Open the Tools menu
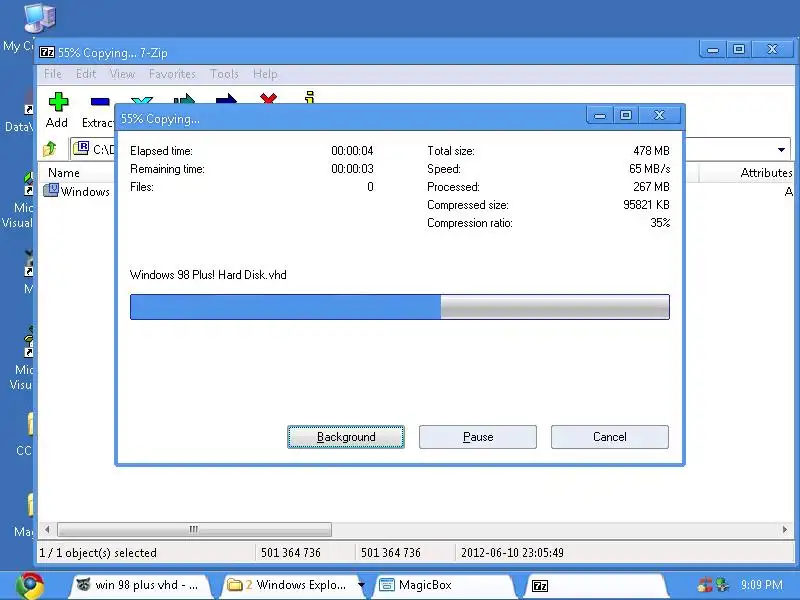This screenshot has width=800, height=600. pyautogui.click(x=224, y=74)
